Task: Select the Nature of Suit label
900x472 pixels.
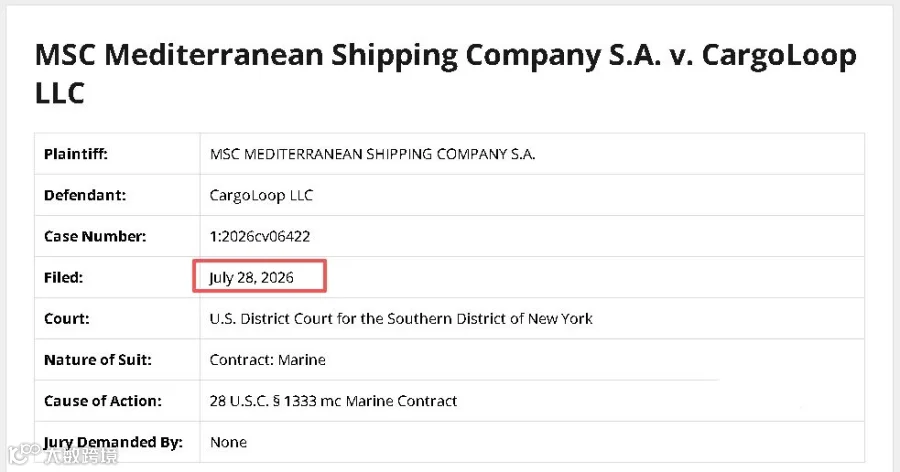Action: pos(98,360)
